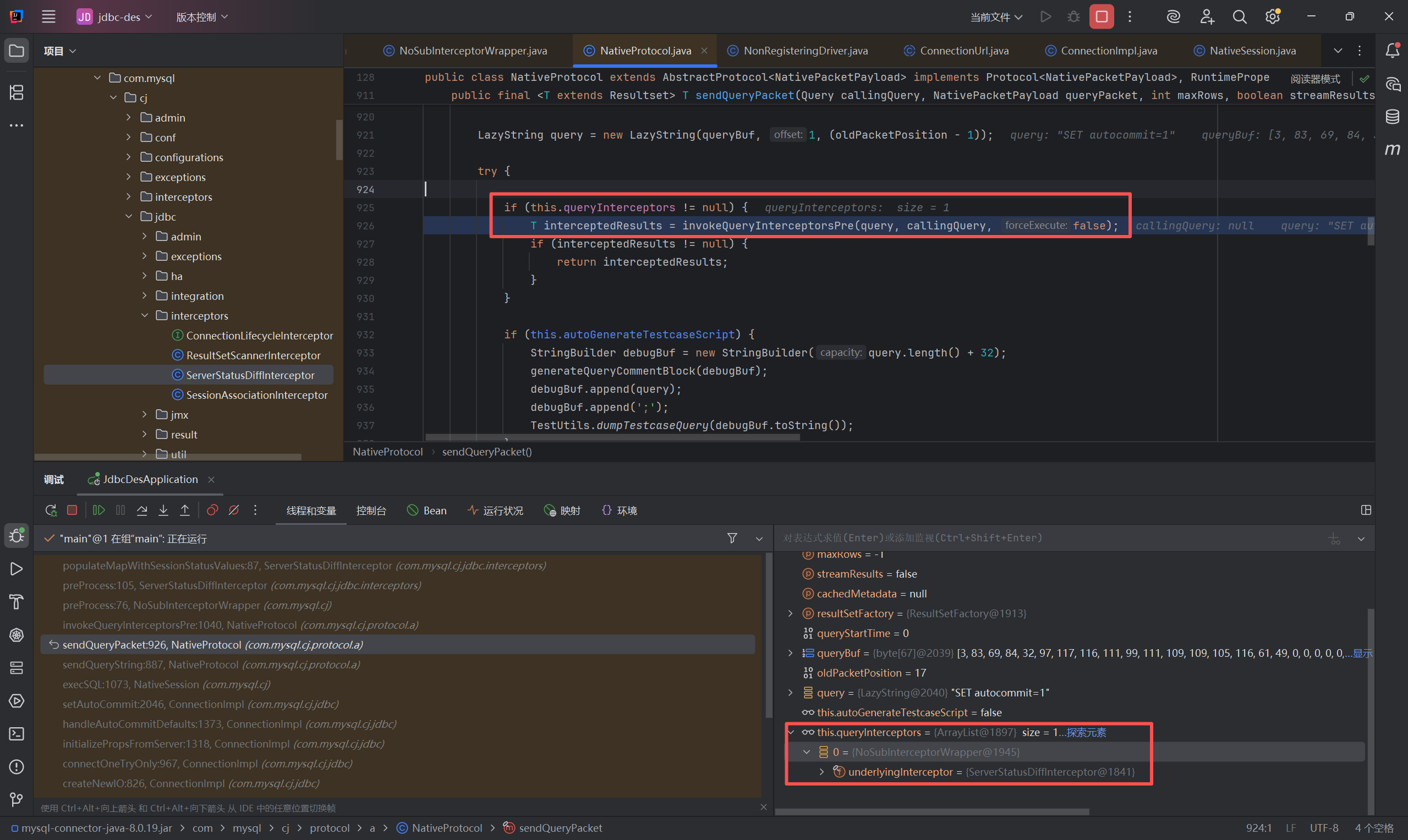Click the thread filter funnel icon
The width and height of the screenshot is (1408, 840).
click(732, 539)
